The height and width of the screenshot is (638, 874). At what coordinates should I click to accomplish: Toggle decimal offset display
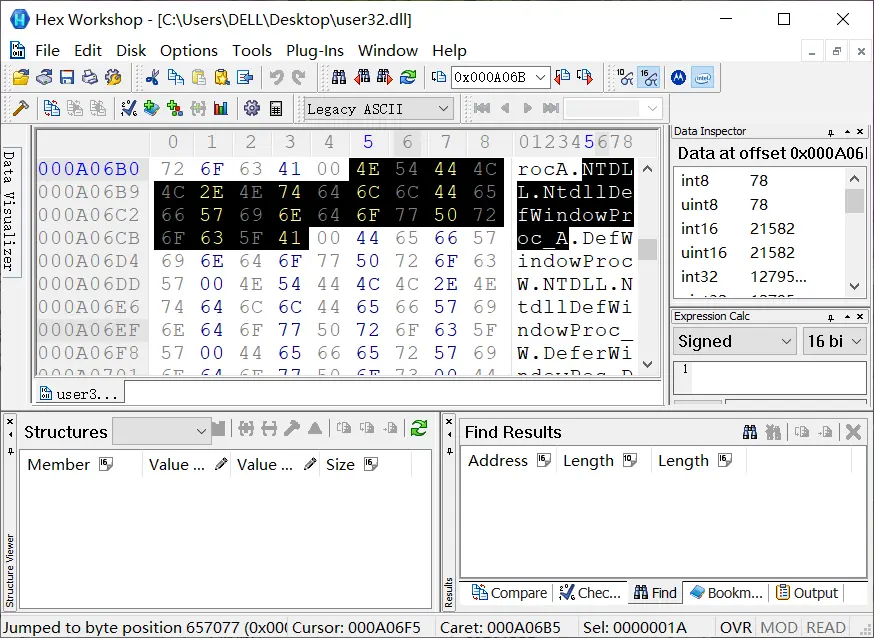pyautogui.click(x=625, y=77)
